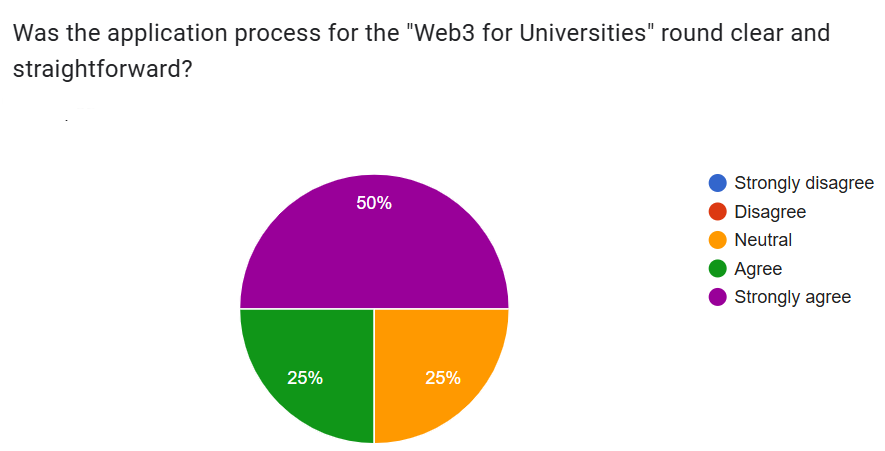Click the purple half of the pie

click(374, 254)
